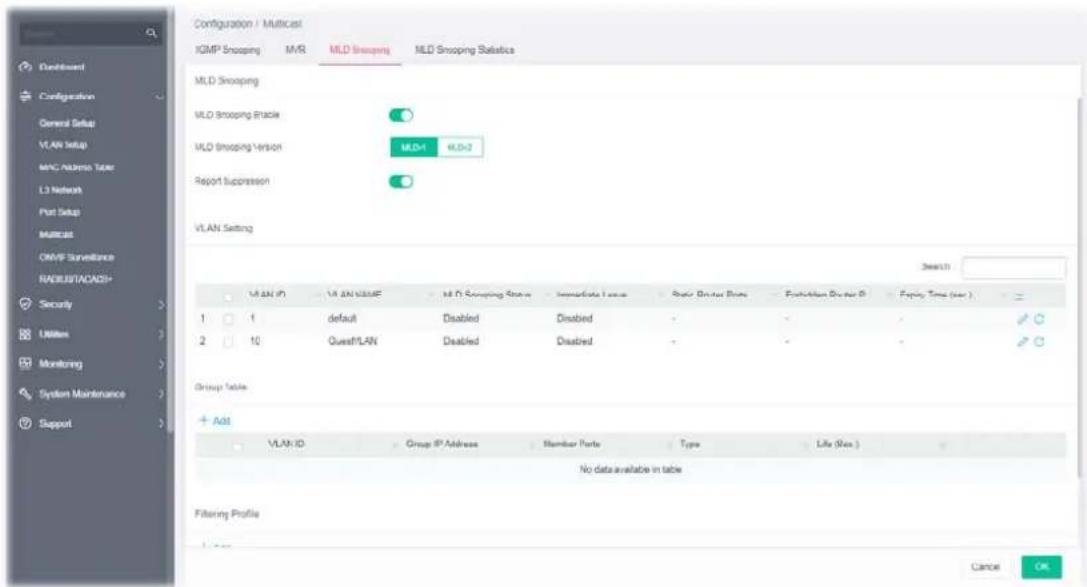Click the Security shield icon in sidebar
1087x587 pixels.
26,304
